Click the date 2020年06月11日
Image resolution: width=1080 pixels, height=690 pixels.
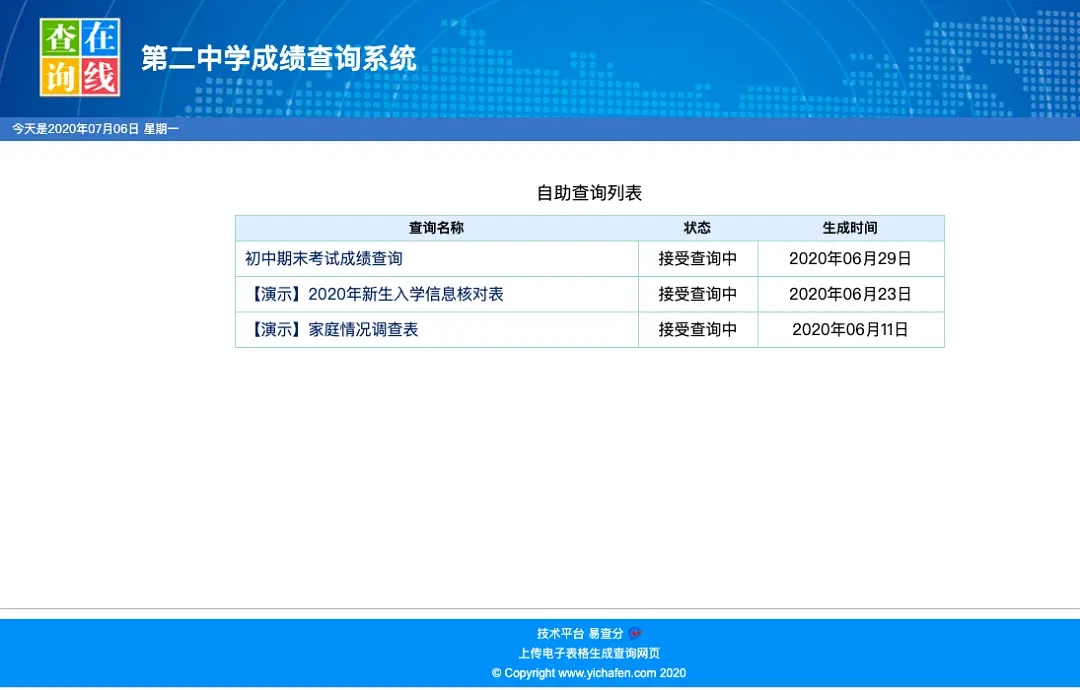pyautogui.click(x=851, y=330)
